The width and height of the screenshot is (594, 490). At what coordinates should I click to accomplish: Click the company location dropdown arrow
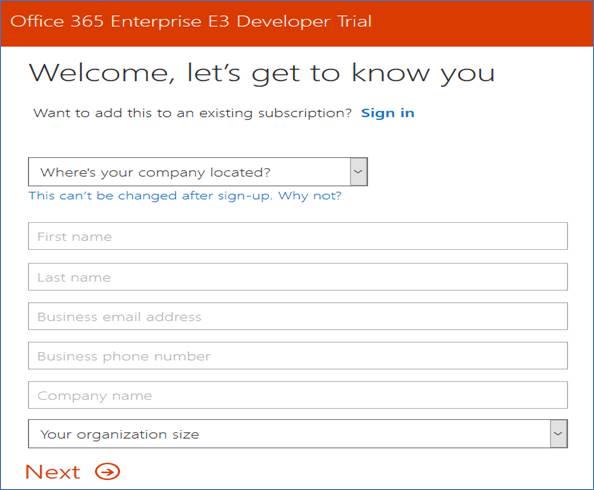click(359, 172)
